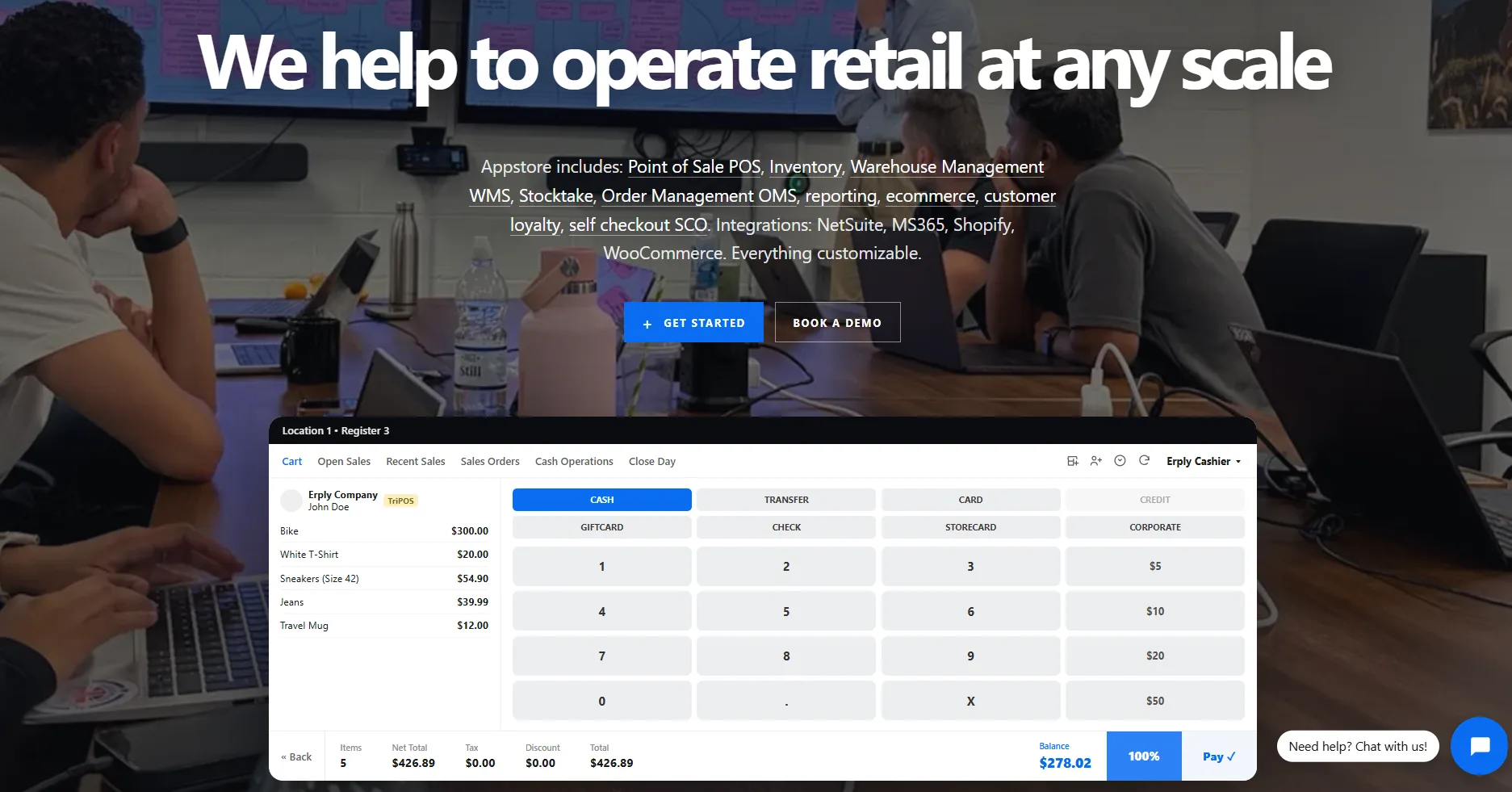
Task: Click the TriPOS badge
Action: click(x=400, y=501)
